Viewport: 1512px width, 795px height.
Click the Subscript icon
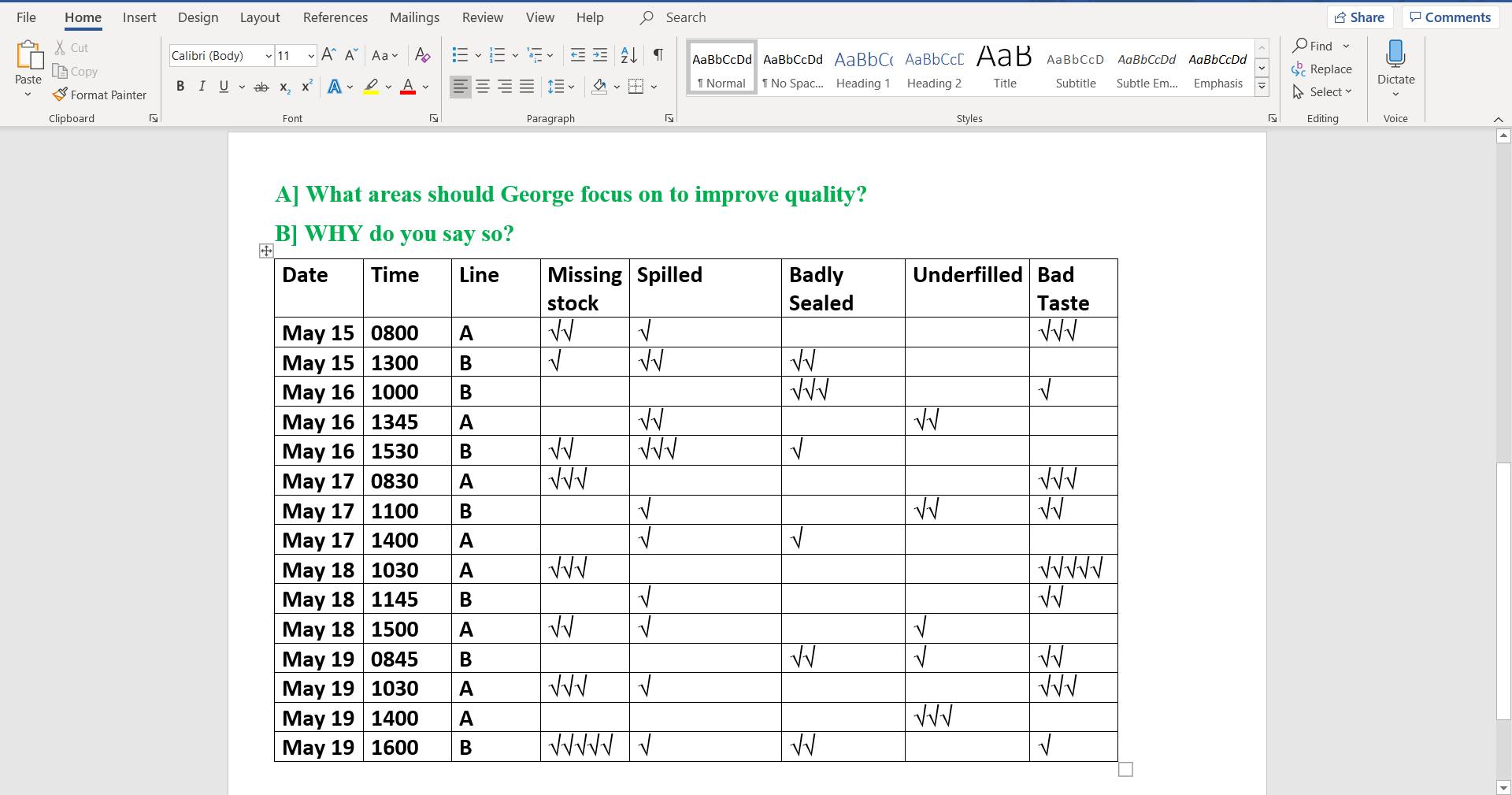coord(284,87)
